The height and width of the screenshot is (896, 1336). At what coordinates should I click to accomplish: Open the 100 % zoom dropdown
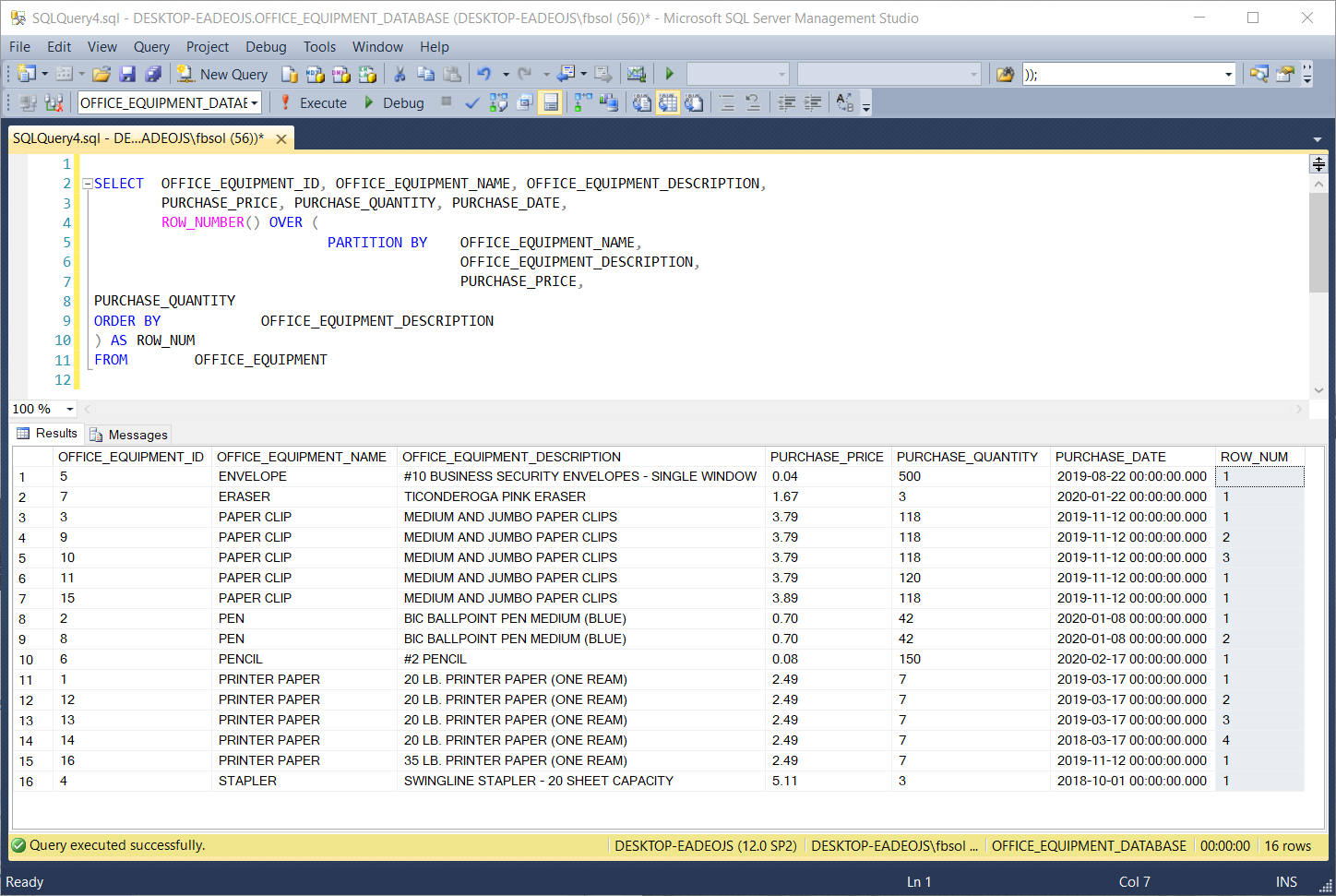click(69, 409)
